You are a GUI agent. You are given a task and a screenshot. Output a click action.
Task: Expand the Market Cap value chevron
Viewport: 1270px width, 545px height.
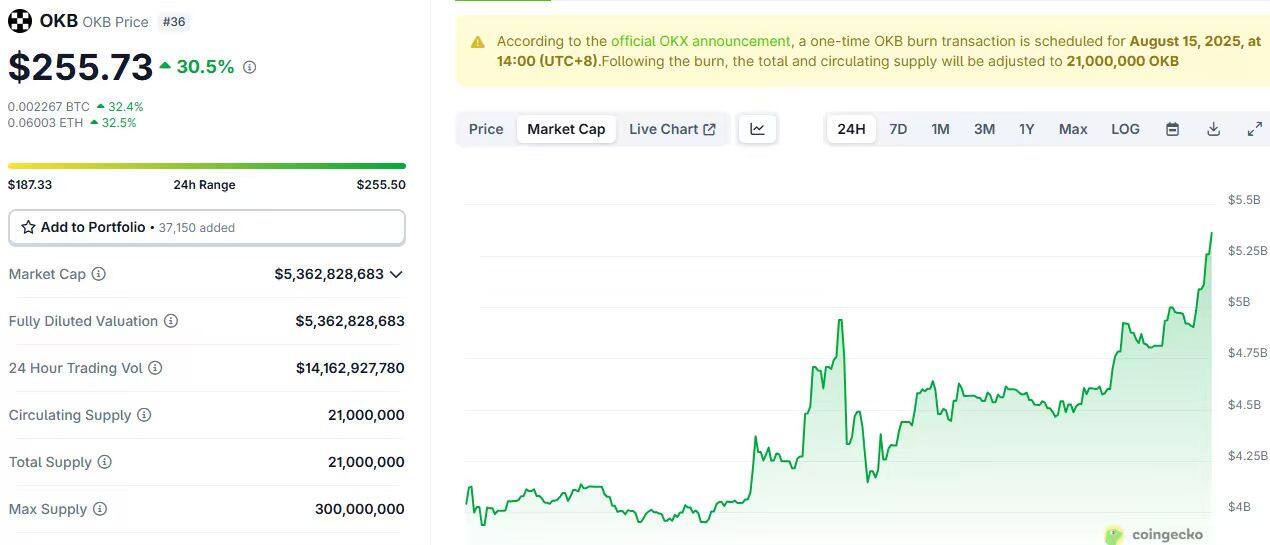click(x=396, y=274)
